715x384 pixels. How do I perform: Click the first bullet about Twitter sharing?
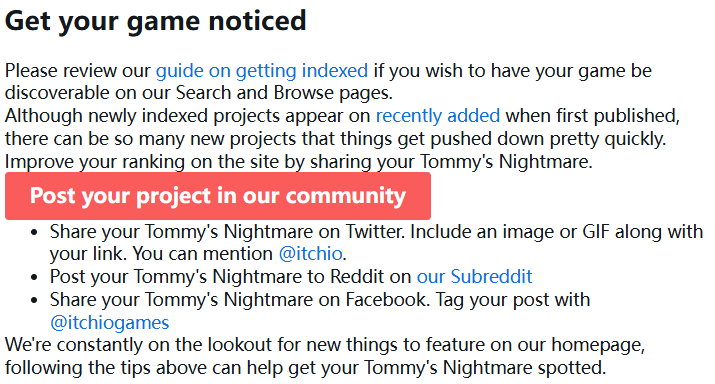click(377, 243)
